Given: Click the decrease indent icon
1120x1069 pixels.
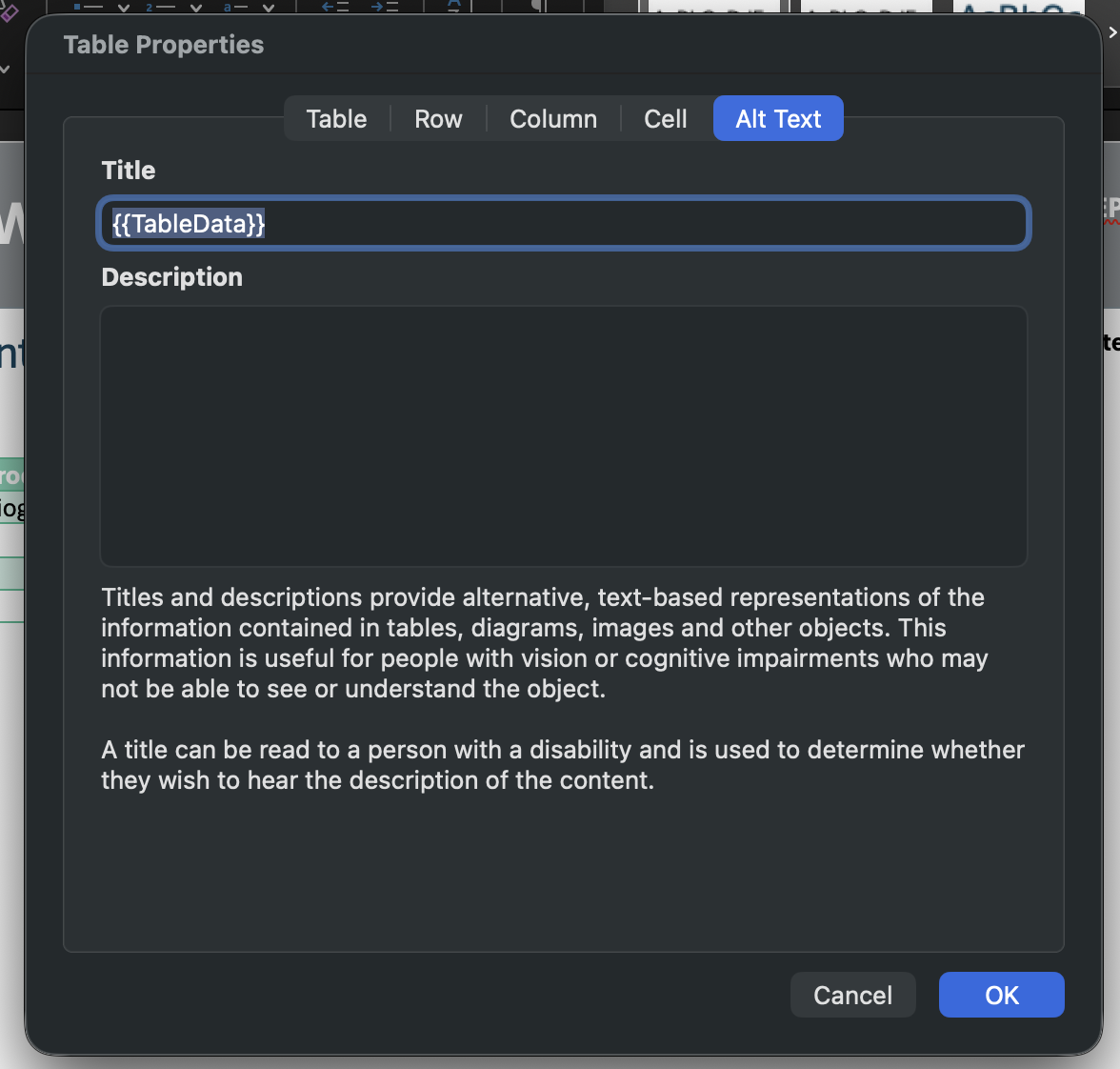Looking at the screenshot, I should coord(335,7).
